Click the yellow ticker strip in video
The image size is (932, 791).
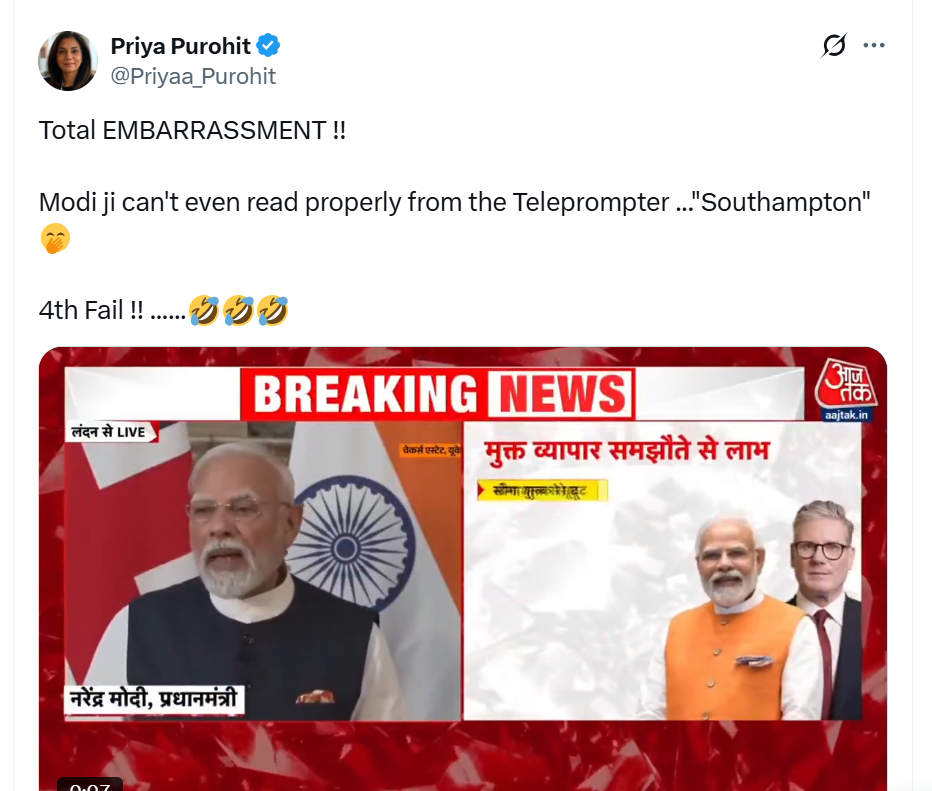[542, 491]
